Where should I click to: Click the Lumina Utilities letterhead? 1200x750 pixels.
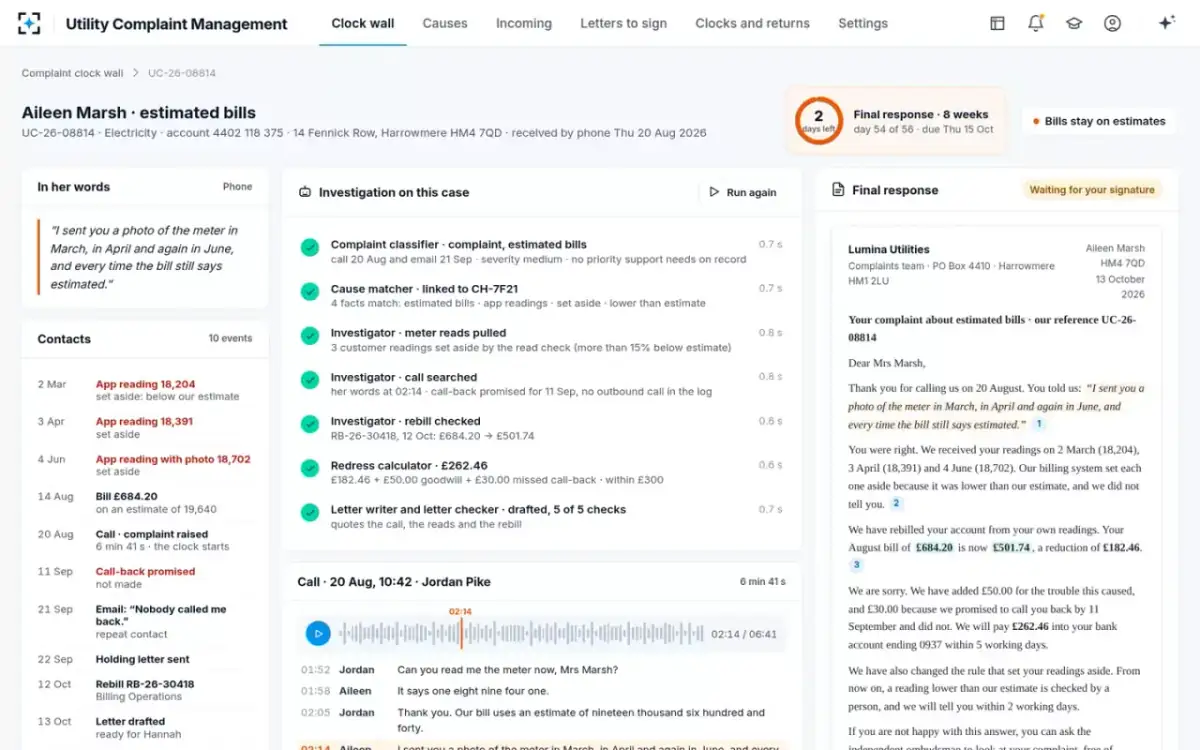click(889, 249)
